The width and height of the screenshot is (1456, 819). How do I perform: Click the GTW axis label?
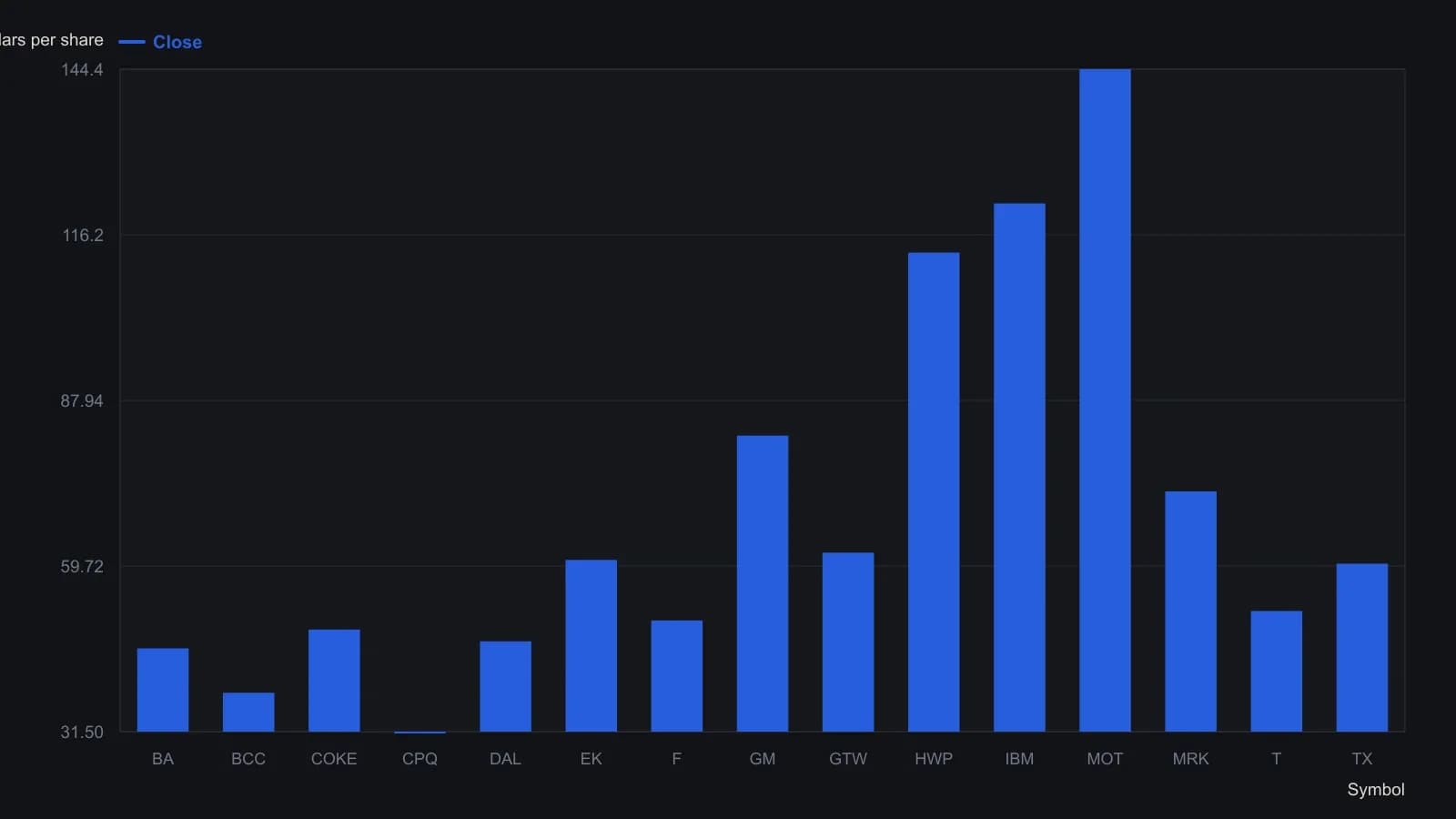tap(848, 759)
